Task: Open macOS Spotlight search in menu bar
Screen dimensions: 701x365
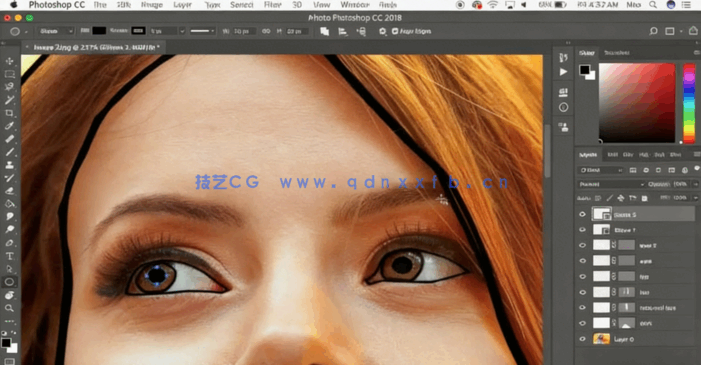Action: [653, 5]
